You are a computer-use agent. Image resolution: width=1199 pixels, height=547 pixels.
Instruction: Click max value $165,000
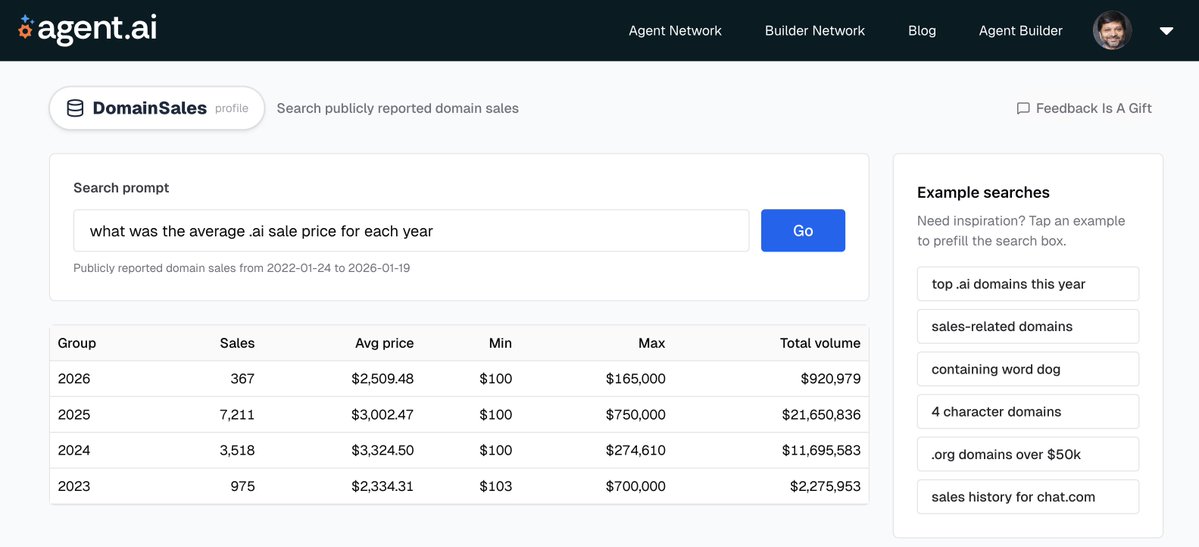tap(635, 379)
